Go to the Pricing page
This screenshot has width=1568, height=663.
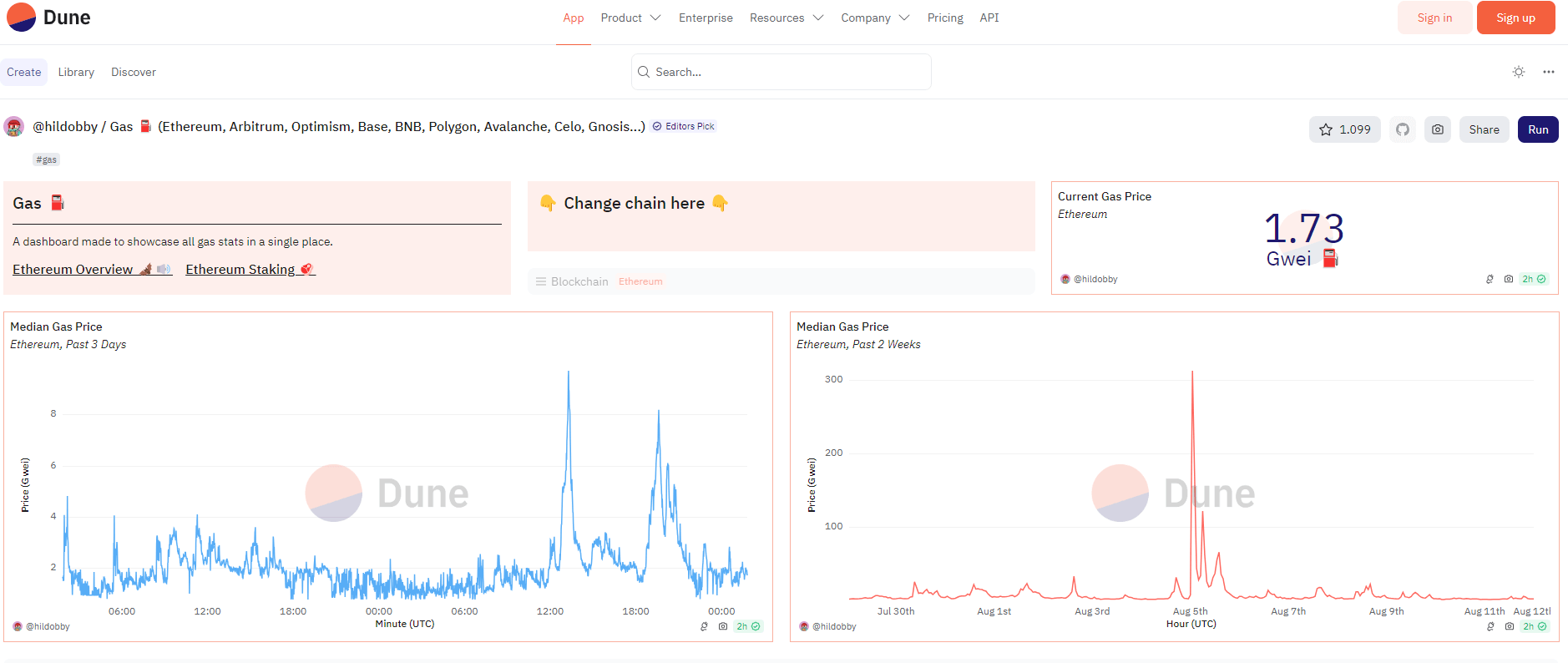[945, 18]
